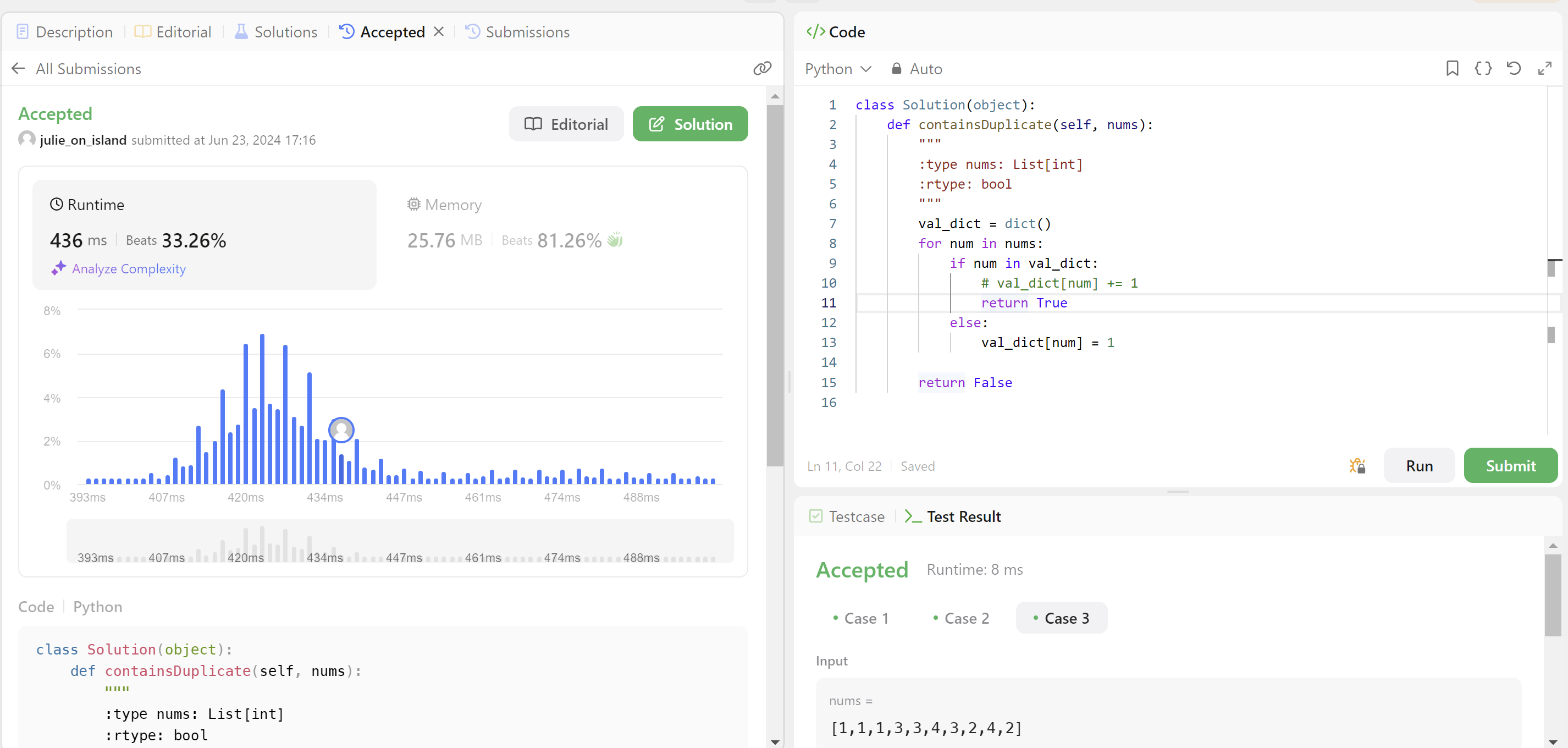Open the Testcase tab
The height and width of the screenshot is (748, 1568).
coord(847,516)
